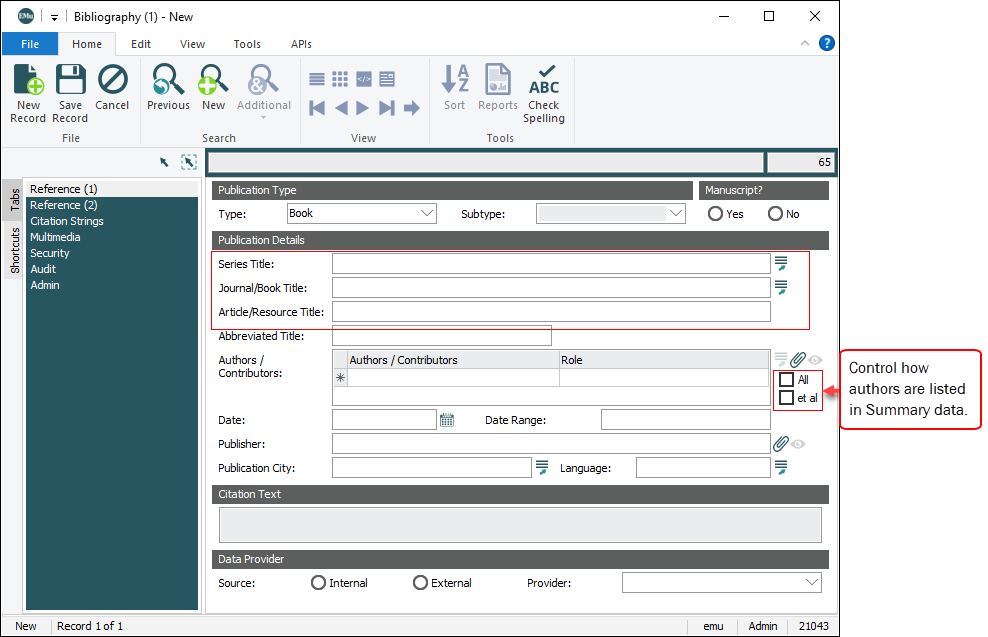Choose Internal as data source
Viewport: 988px width, 637px height.
(x=319, y=583)
